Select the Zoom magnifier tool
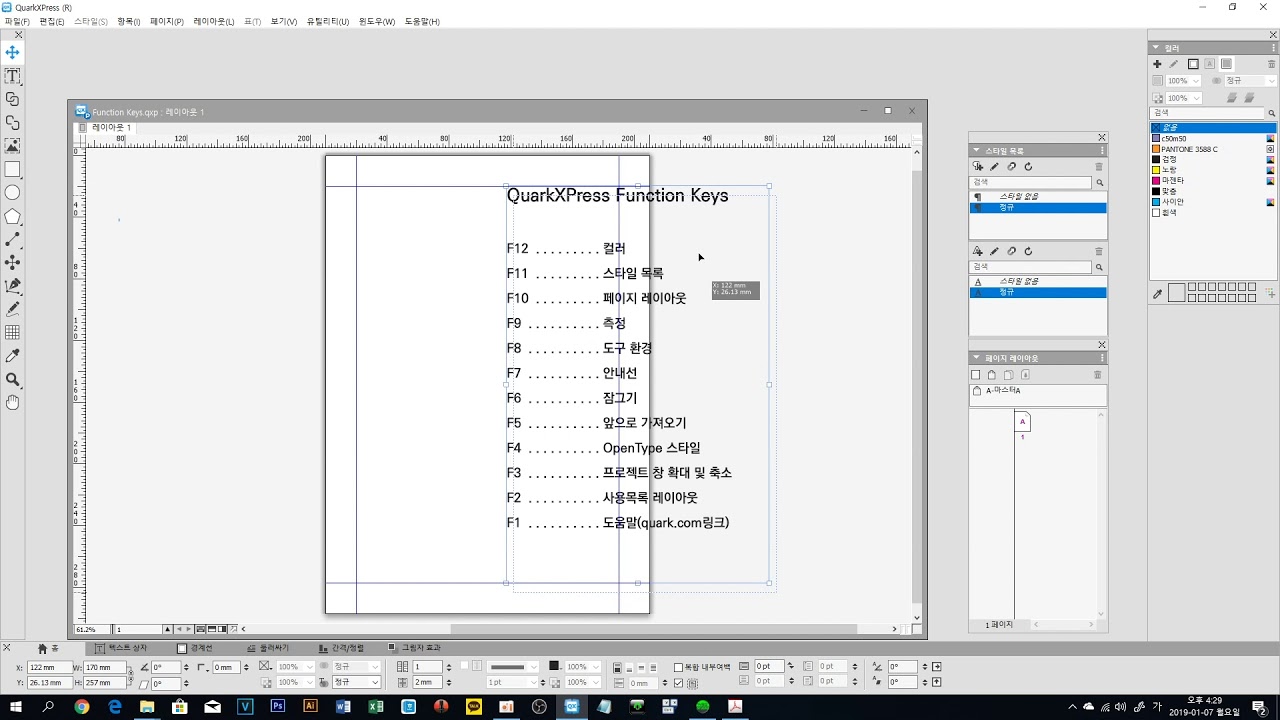Viewport: 1280px width, 720px height. (x=12, y=379)
